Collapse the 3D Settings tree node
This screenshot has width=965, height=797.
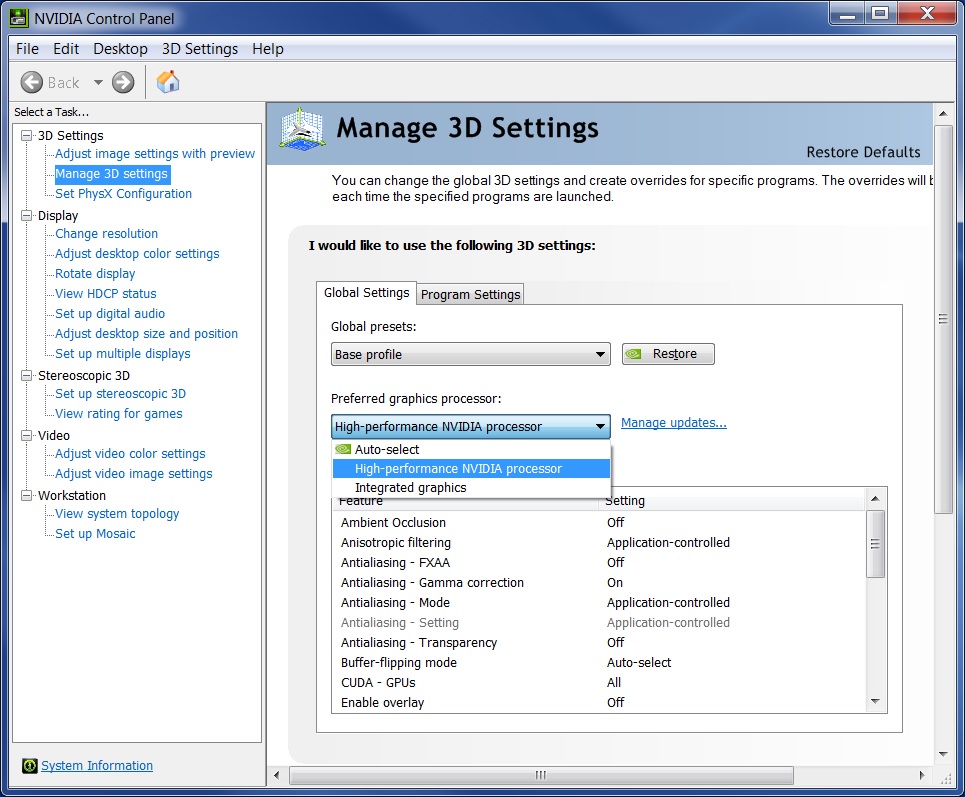coord(26,135)
